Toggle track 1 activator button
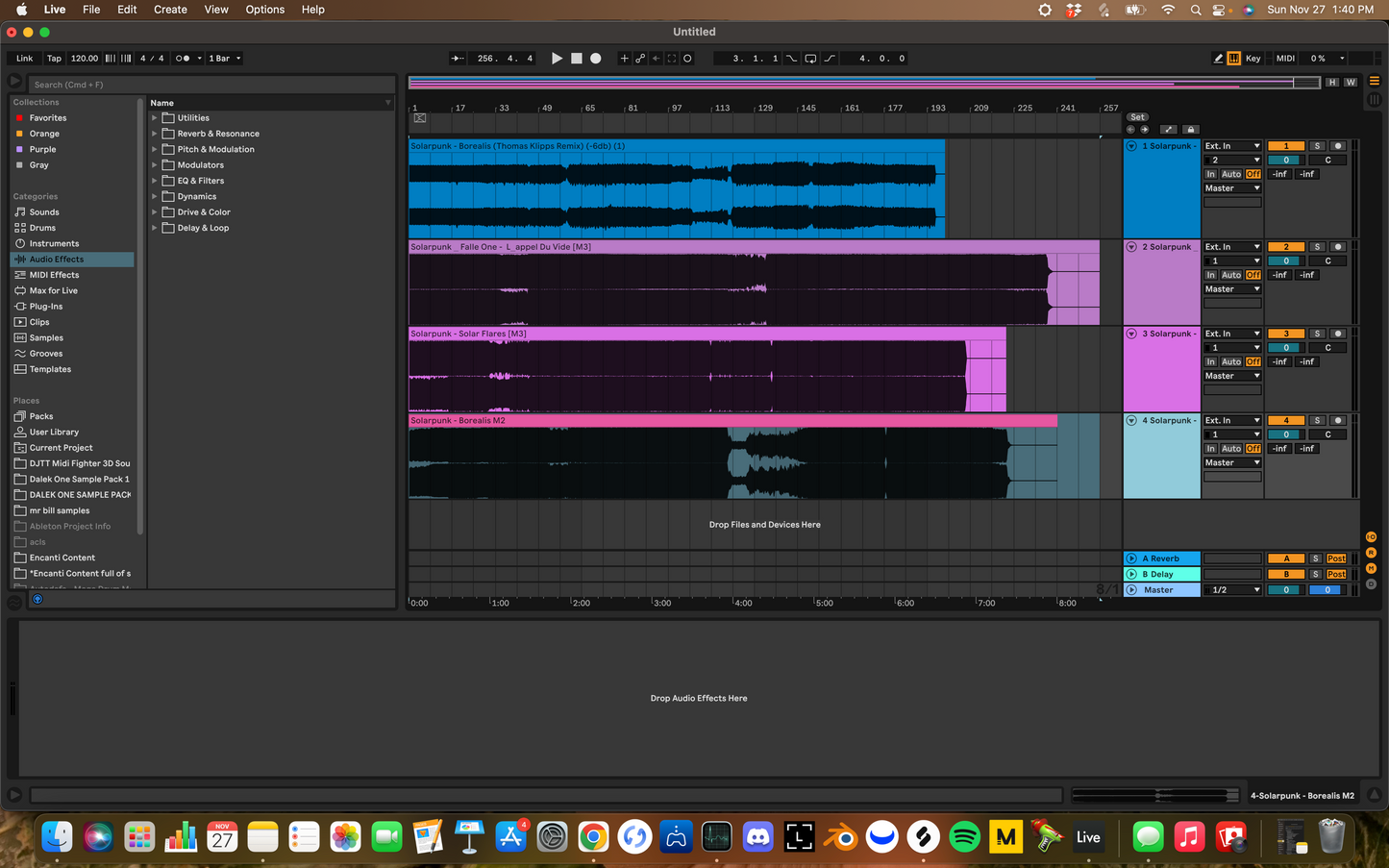The width and height of the screenshot is (1389, 868). click(x=1286, y=146)
